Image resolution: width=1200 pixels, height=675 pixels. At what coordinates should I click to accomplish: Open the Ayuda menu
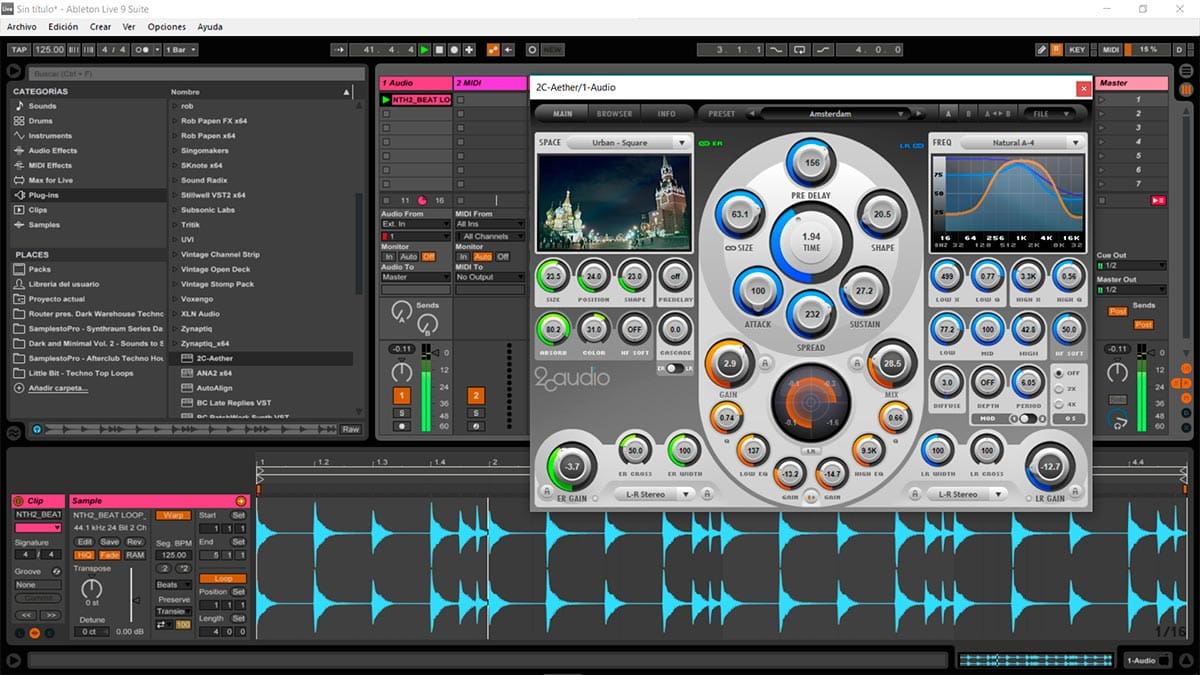pyautogui.click(x=210, y=27)
